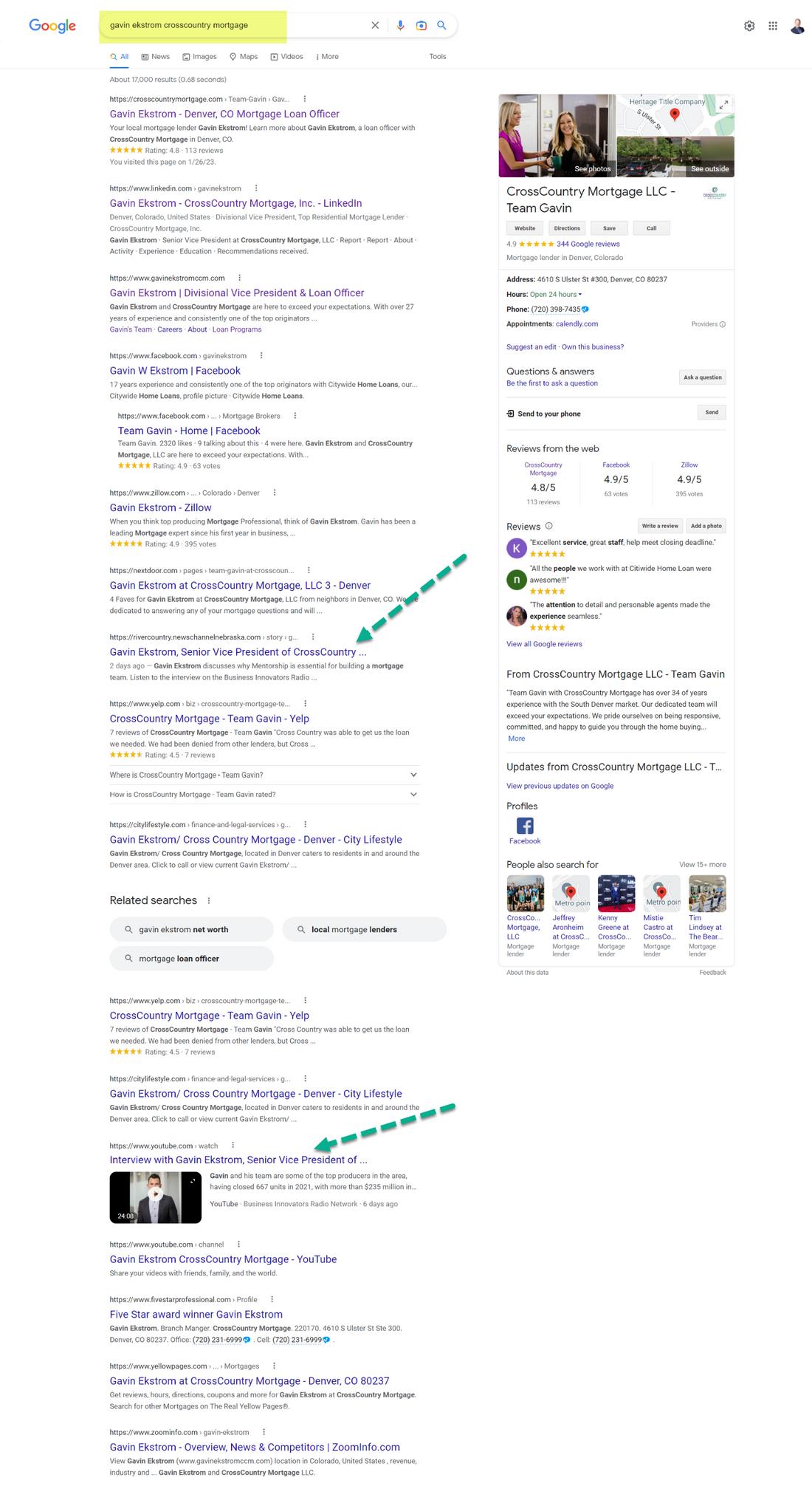Open Tim Lindsey thumbnail in People also search
Viewport: 812px width, 1486px height.
coord(707,894)
